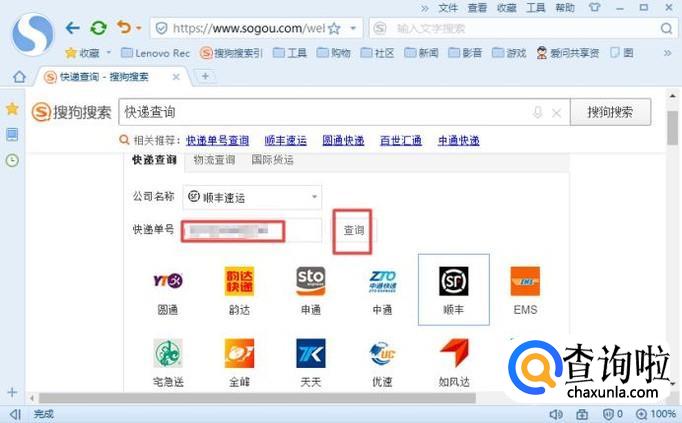Refresh the page with the green reload icon
The width and height of the screenshot is (682, 423).
(x=98, y=28)
